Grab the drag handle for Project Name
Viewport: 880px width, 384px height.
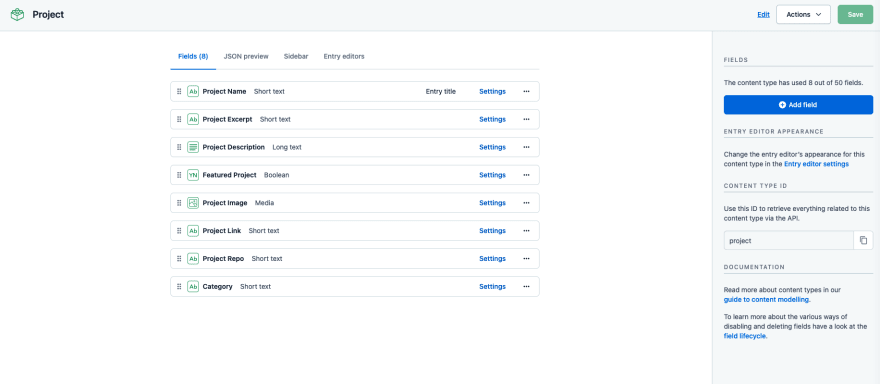179,92
